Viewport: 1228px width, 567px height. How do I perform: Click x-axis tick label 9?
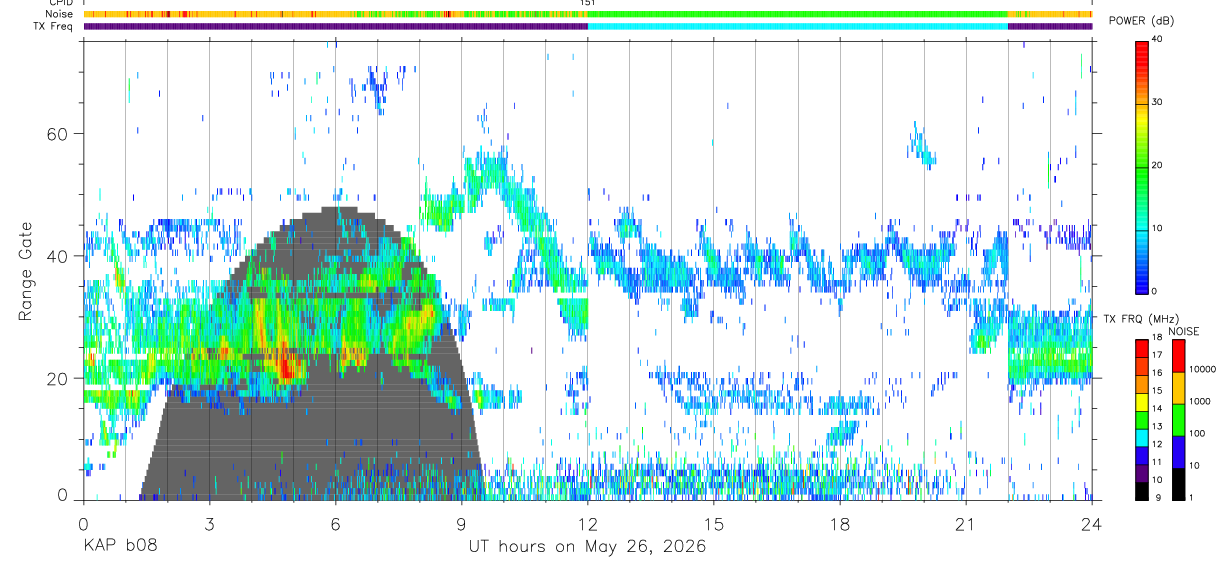461,524
